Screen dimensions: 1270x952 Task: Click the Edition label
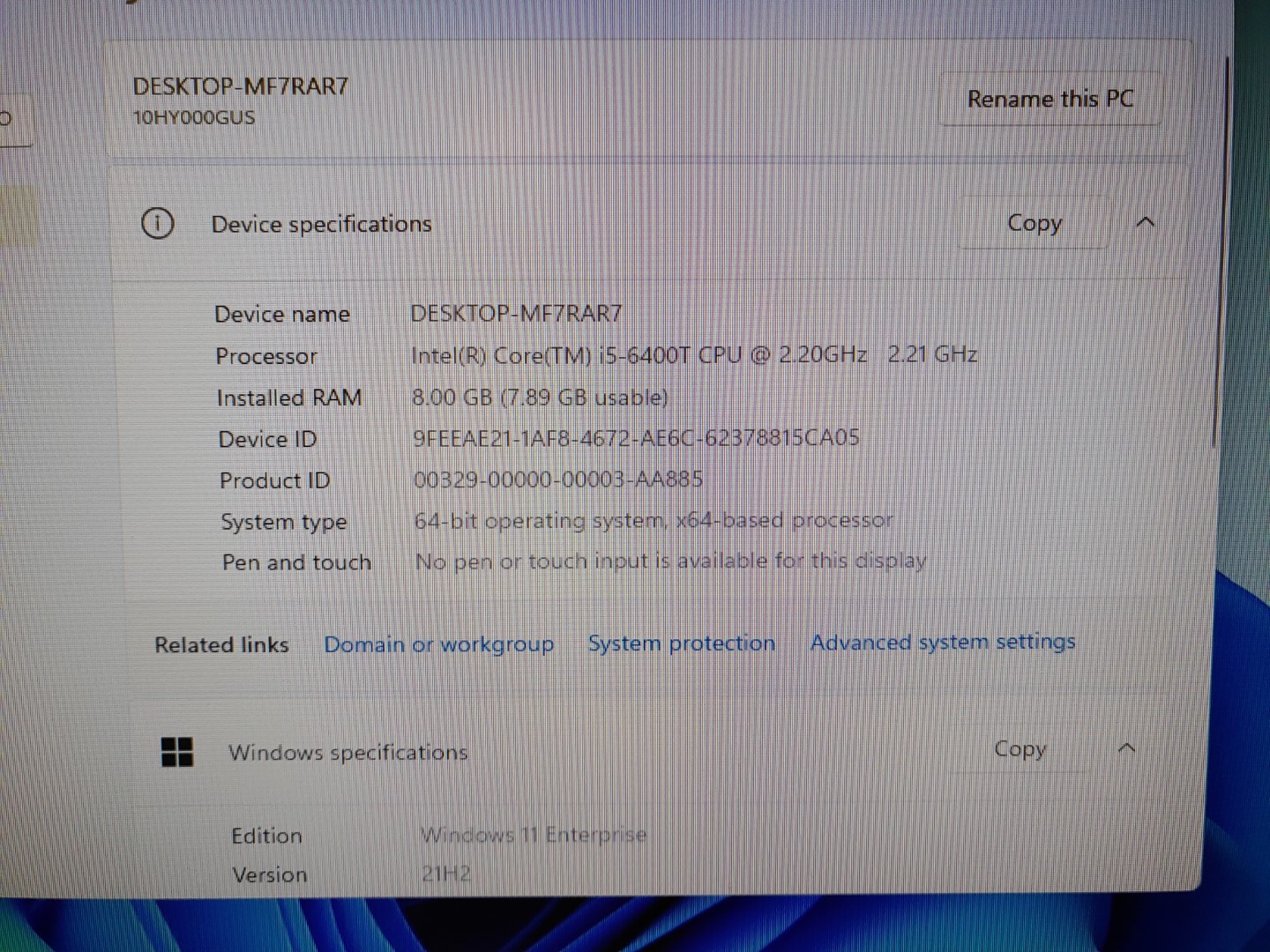(x=266, y=836)
